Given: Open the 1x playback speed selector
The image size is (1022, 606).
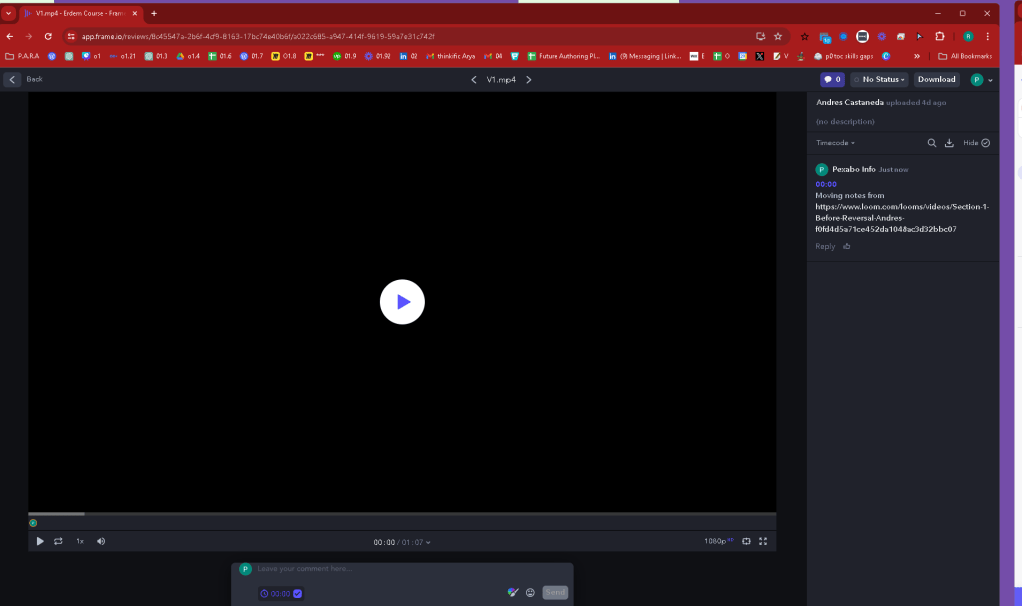Looking at the screenshot, I should (80, 541).
